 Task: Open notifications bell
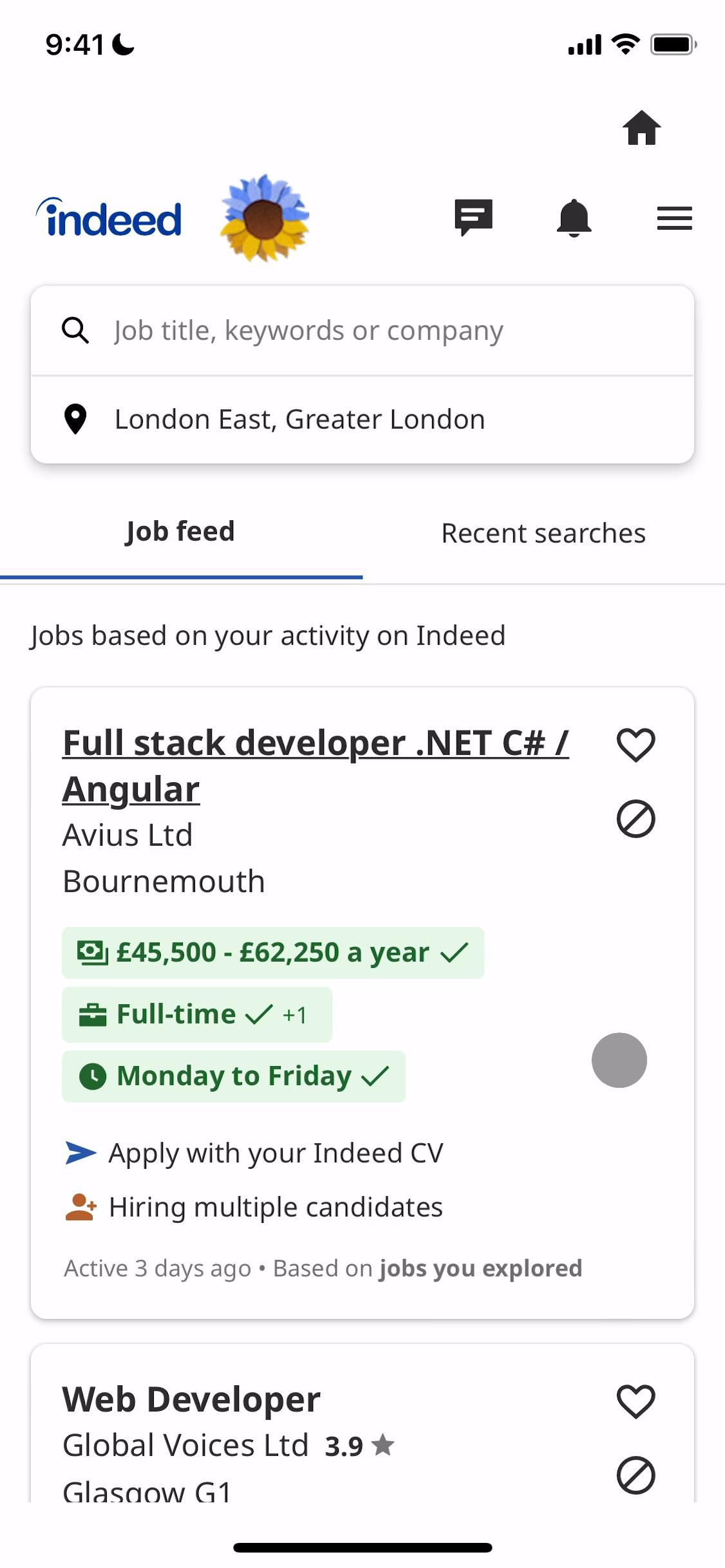[574, 218]
